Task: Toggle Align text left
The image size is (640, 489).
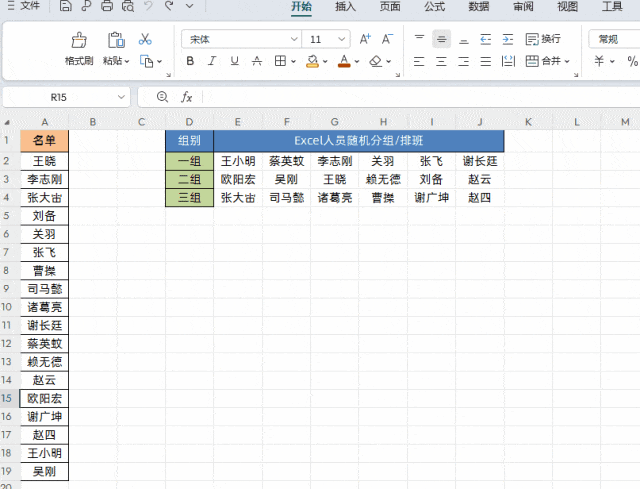Action: click(419, 62)
